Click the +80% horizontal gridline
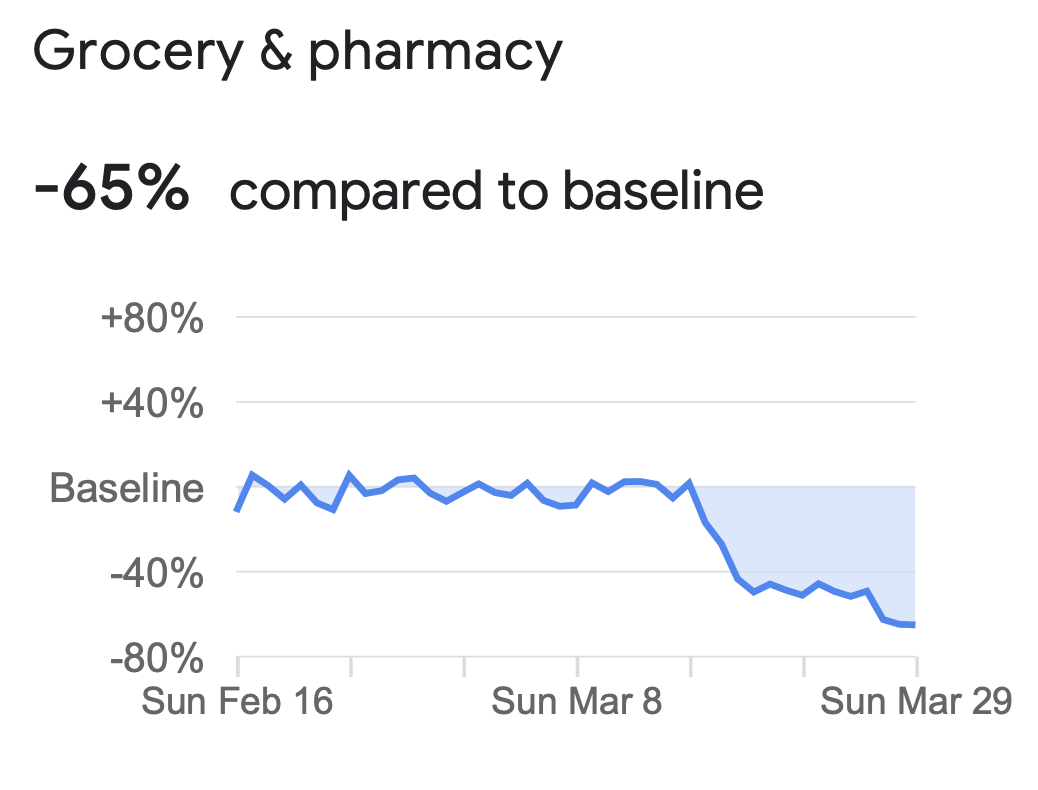 (x=575, y=317)
